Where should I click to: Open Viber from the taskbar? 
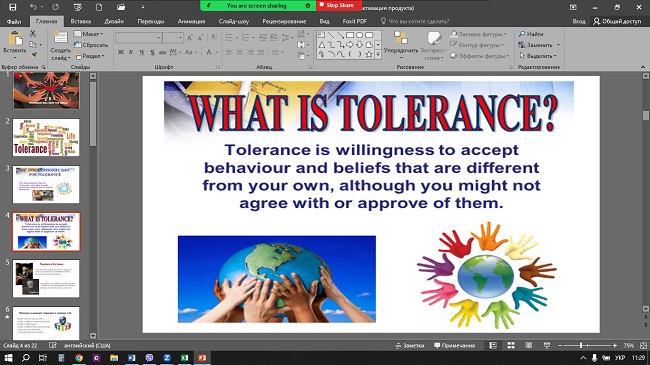pyautogui.click(x=149, y=358)
